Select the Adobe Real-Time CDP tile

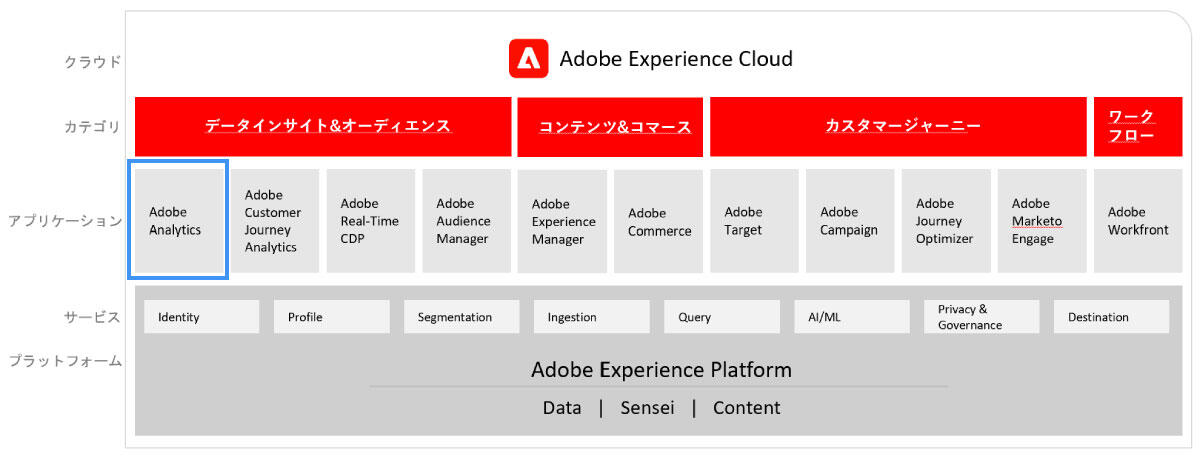click(x=371, y=221)
